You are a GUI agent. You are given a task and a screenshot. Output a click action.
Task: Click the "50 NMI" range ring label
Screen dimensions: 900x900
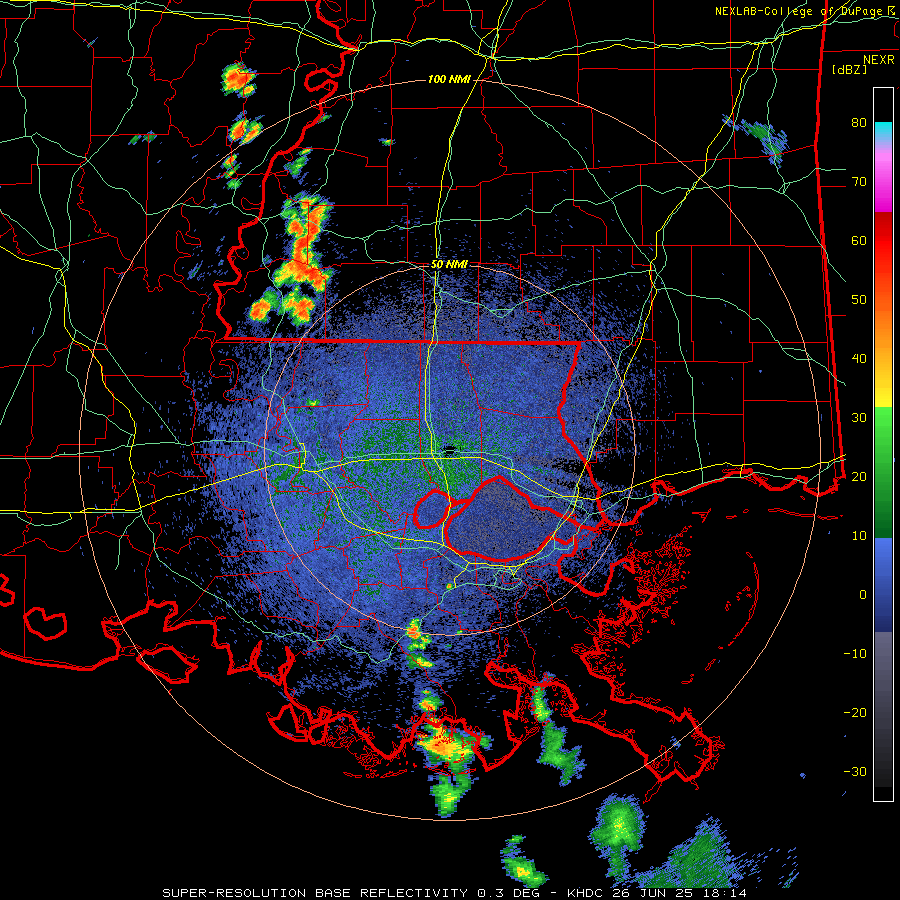pyautogui.click(x=449, y=265)
